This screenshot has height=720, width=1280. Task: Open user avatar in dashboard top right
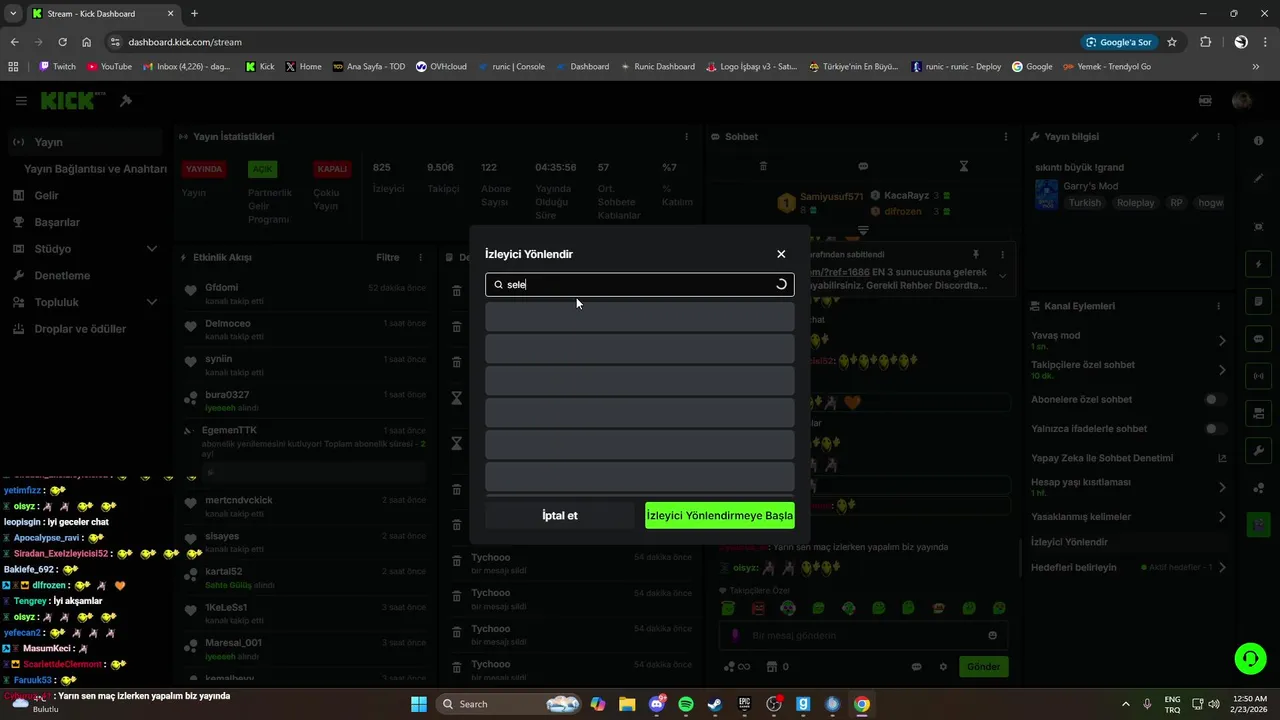1242,101
